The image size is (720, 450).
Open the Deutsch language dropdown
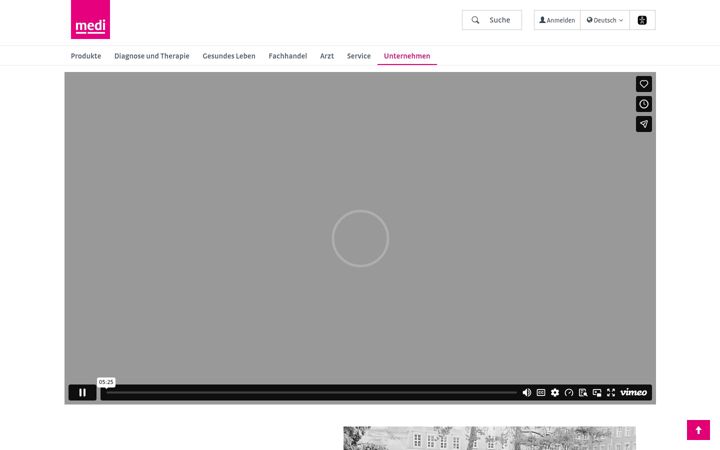(x=605, y=20)
